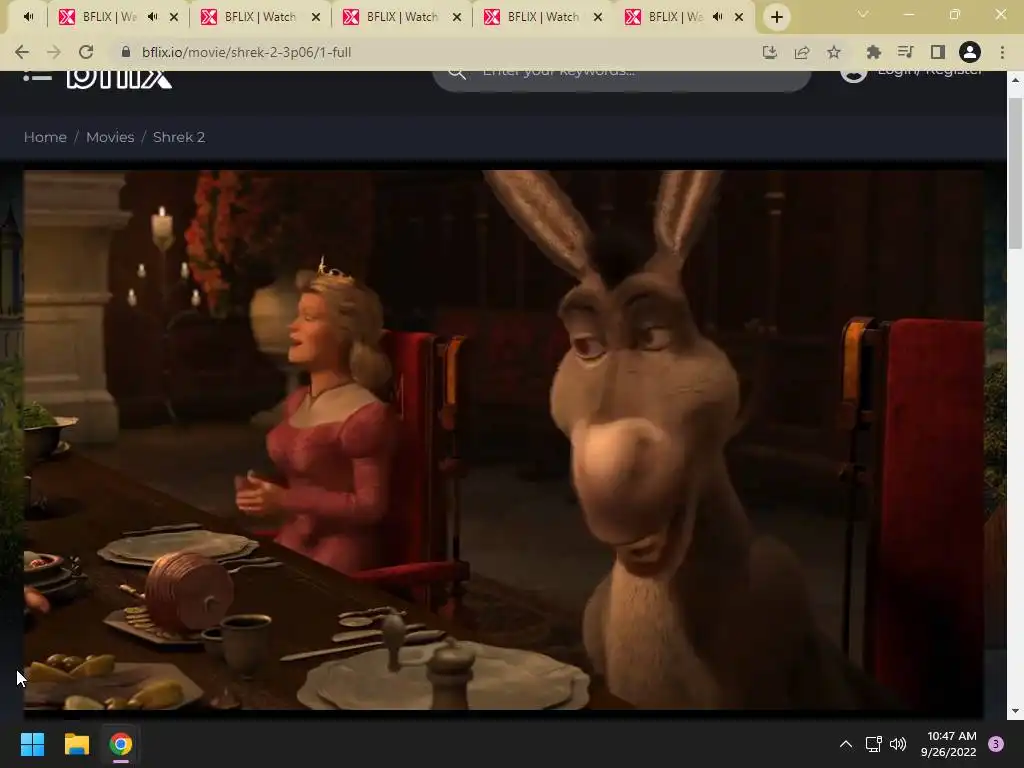Share this page via share icon
Screen dimensions: 1024x768
tap(801, 52)
